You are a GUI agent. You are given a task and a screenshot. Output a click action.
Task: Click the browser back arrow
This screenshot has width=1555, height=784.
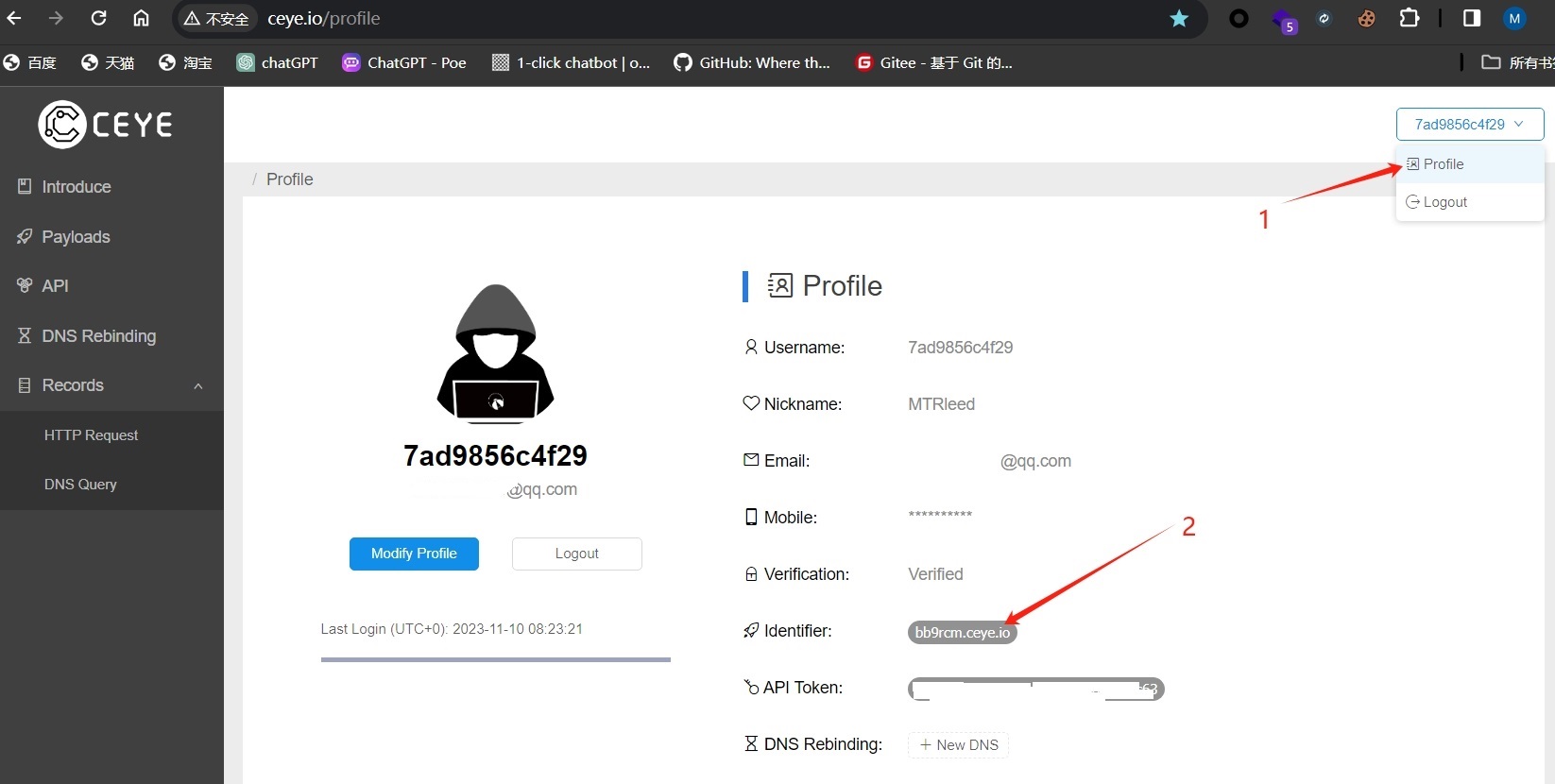click(14, 18)
